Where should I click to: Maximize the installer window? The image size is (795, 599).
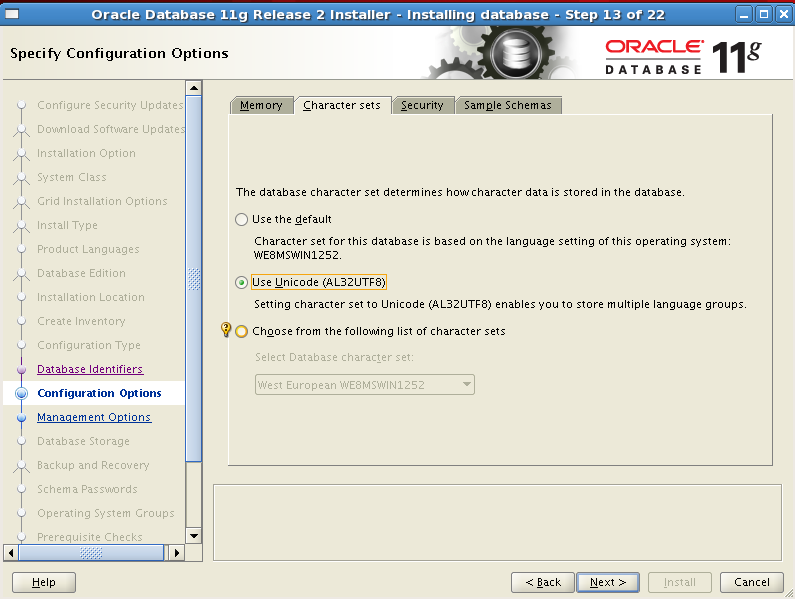(x=764, y=14)
